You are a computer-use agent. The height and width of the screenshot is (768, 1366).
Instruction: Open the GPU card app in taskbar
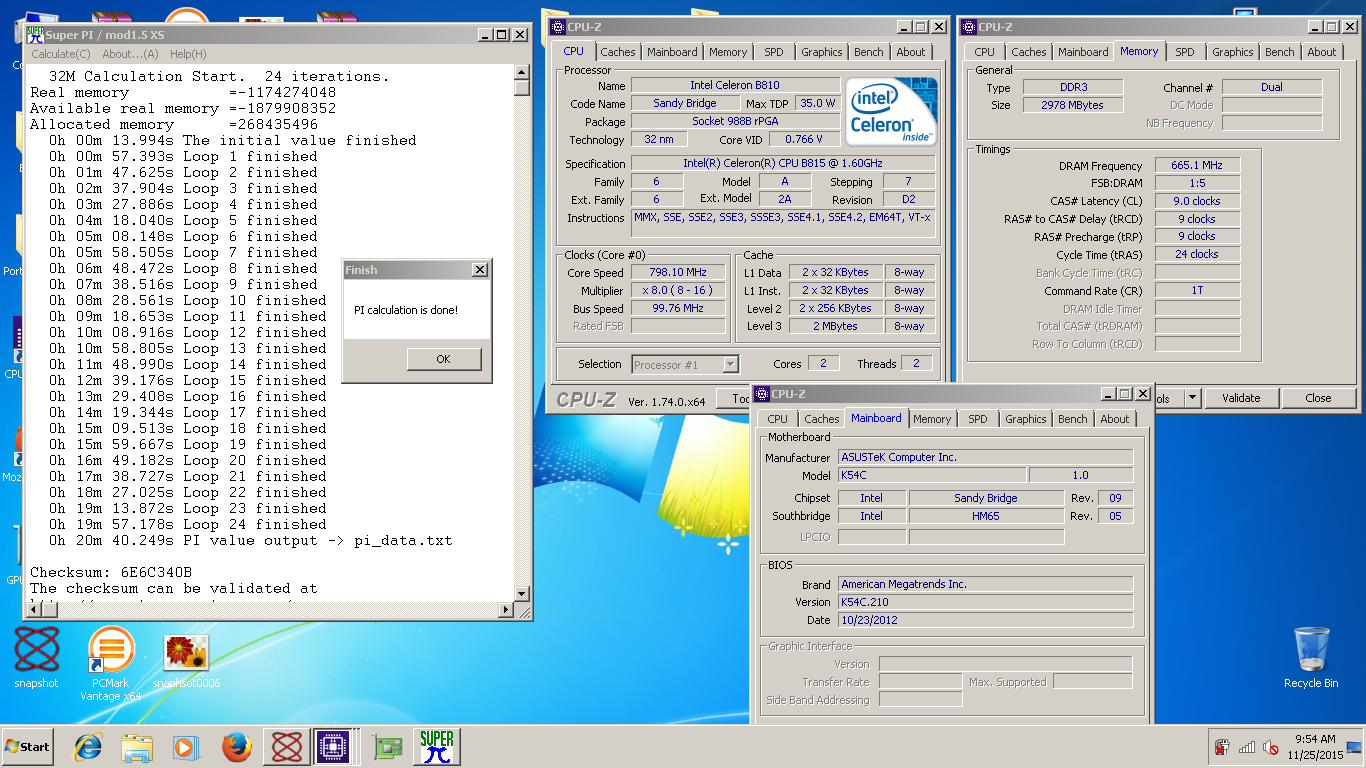pyautogui.click(x=387, y=747)
